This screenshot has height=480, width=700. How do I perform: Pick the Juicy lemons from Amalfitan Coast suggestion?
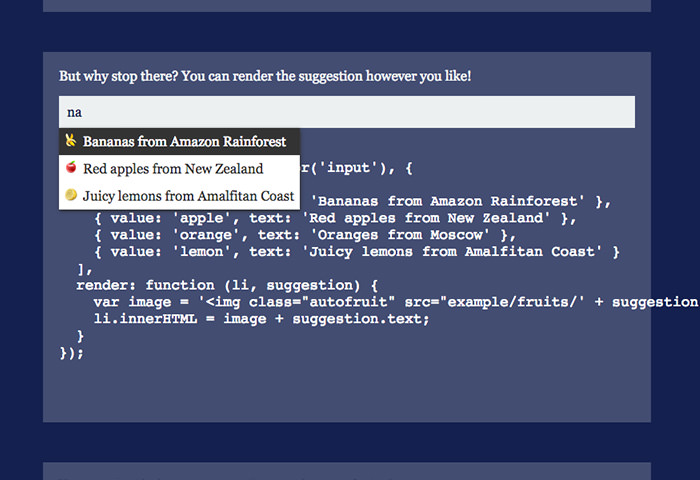[179, 196]
